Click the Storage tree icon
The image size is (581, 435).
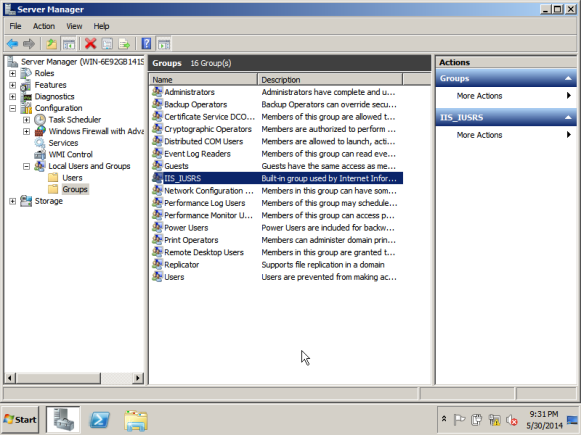26,200
